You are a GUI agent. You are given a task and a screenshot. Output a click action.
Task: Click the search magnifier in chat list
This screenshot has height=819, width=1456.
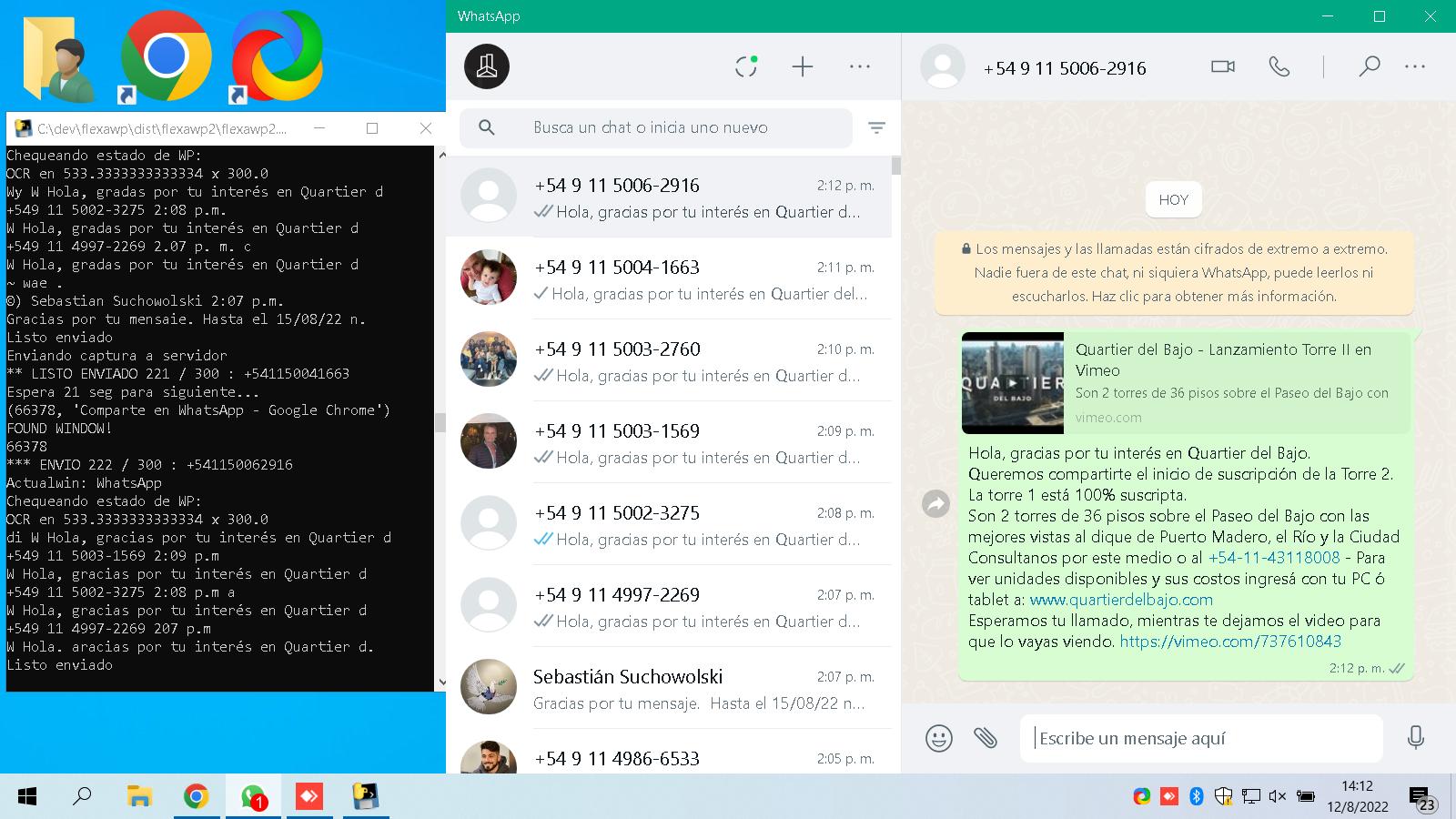coord(487,127)
